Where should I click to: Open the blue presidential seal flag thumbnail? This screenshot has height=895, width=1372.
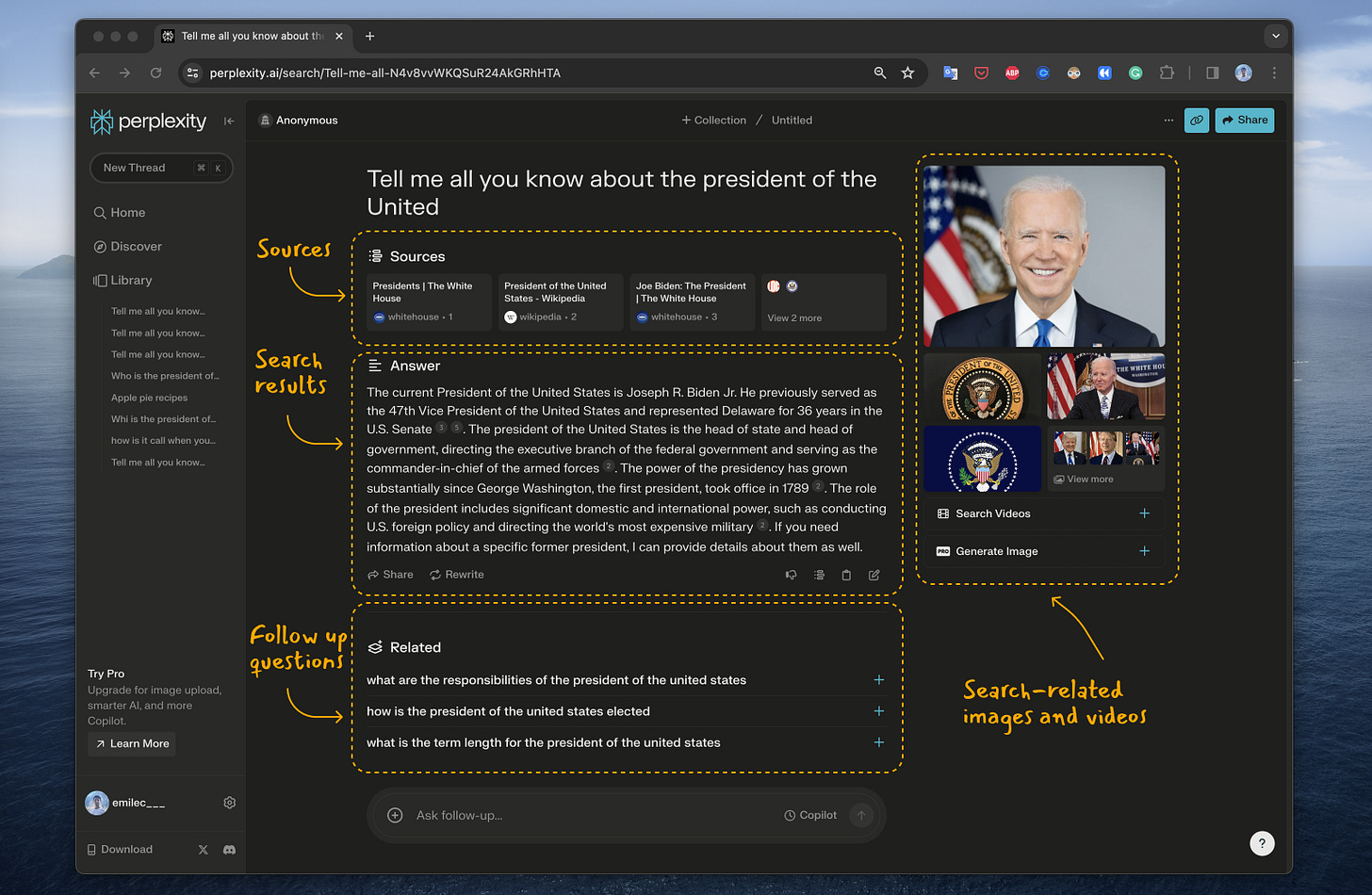pyautogui.click(x=983, y=459)
